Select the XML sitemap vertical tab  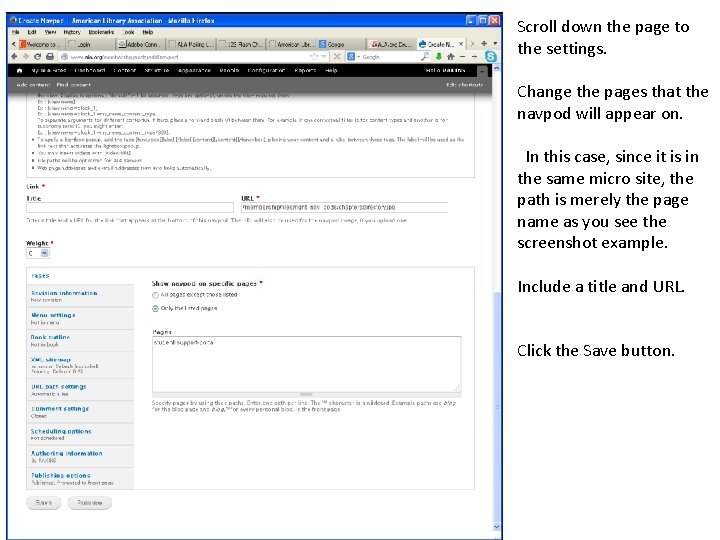coord(80,365)
